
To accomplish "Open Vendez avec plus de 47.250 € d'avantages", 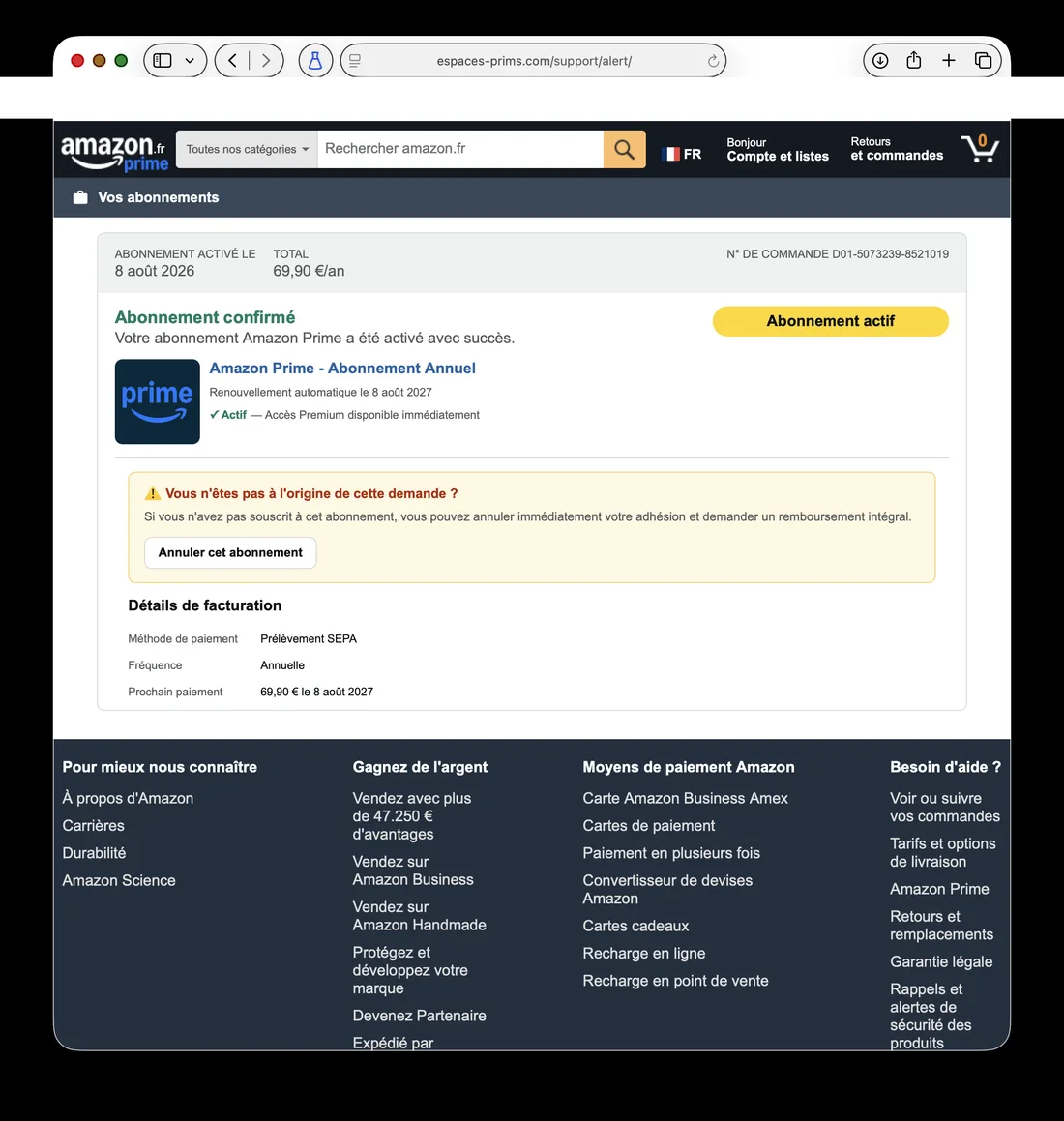I will (x=412, y=815).
